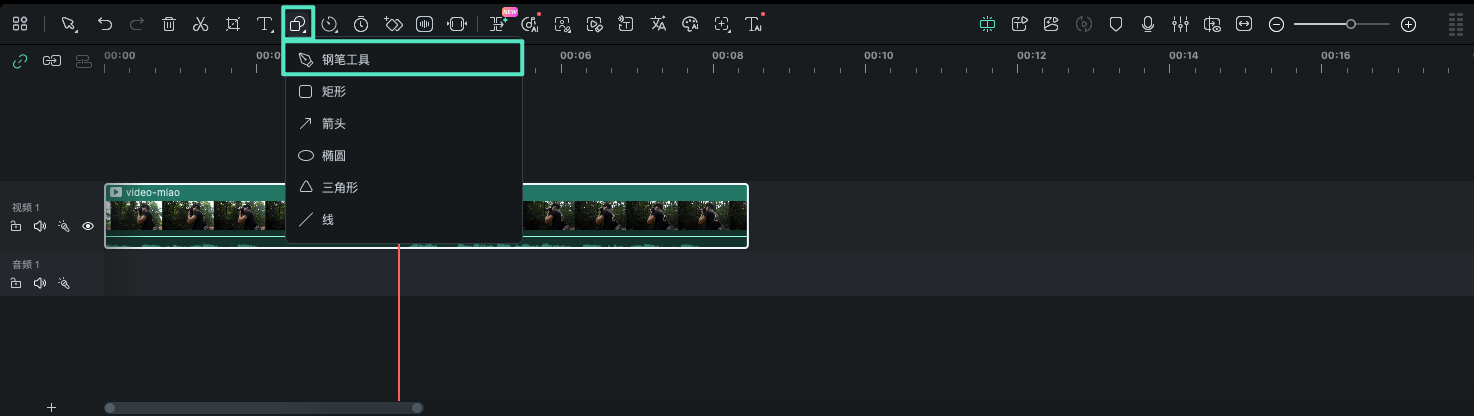The width and height of the screenshot is (1474, 416).
Task: Open the T-AI text dropdown icon
Action: [x=755, y=24]
